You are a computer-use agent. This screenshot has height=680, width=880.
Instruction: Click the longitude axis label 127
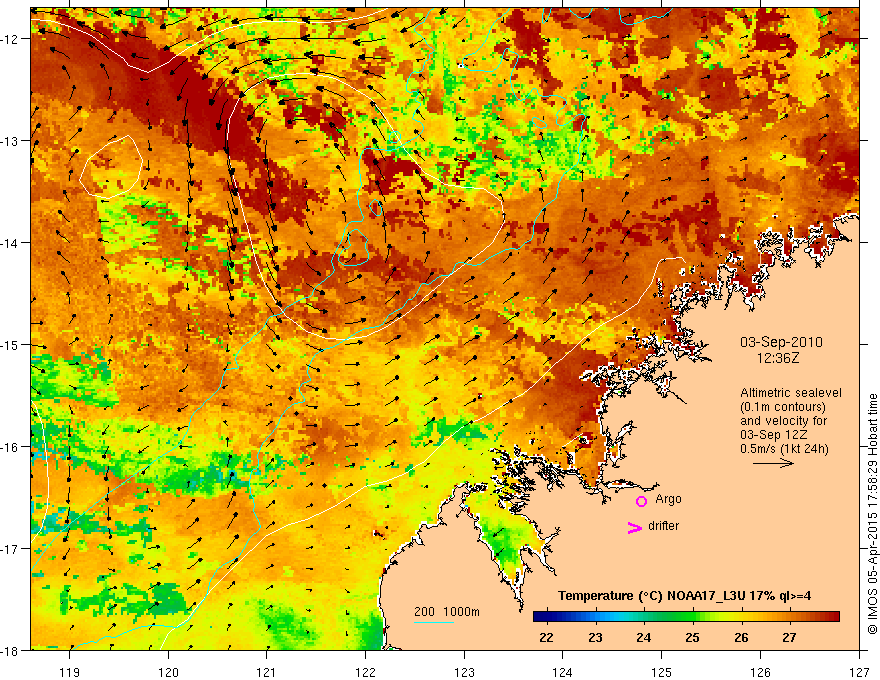pyautogui.click(x=859, y=672)
